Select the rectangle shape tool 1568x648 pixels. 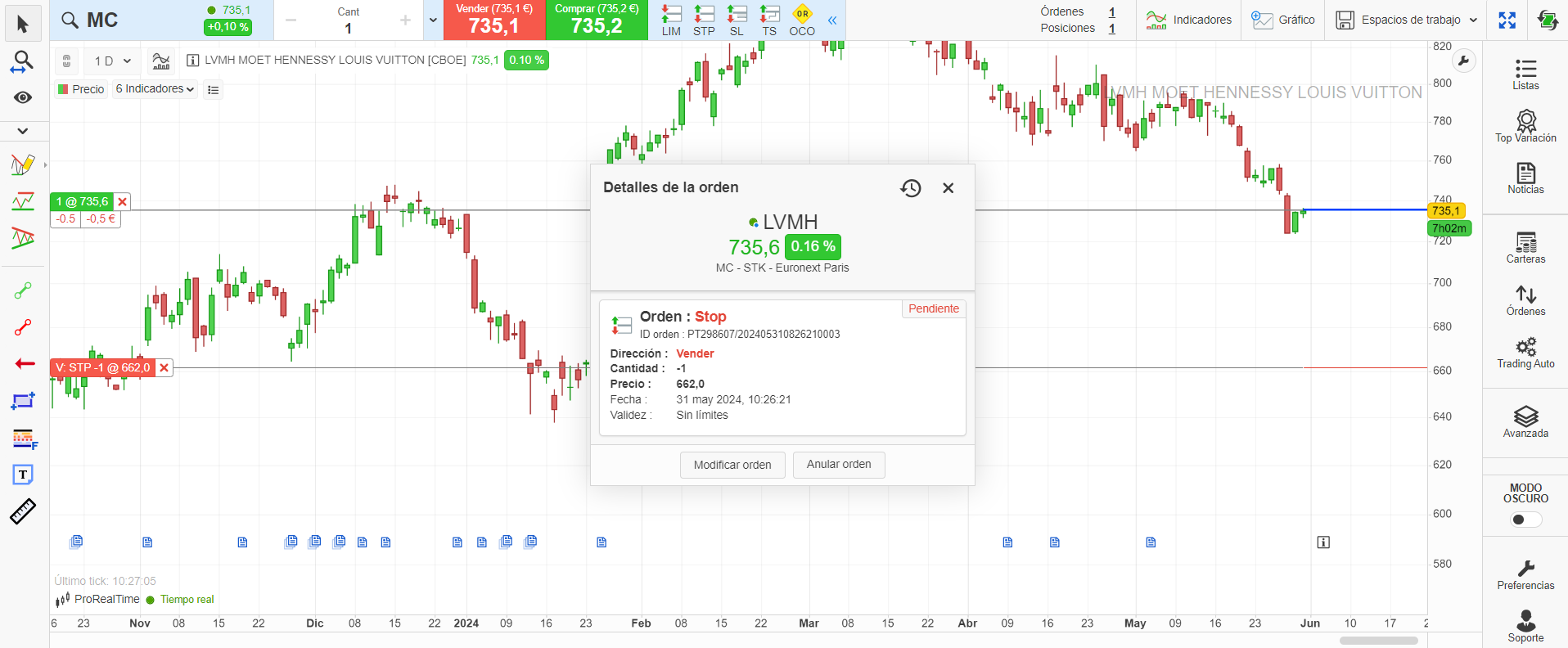click(23, 401)
